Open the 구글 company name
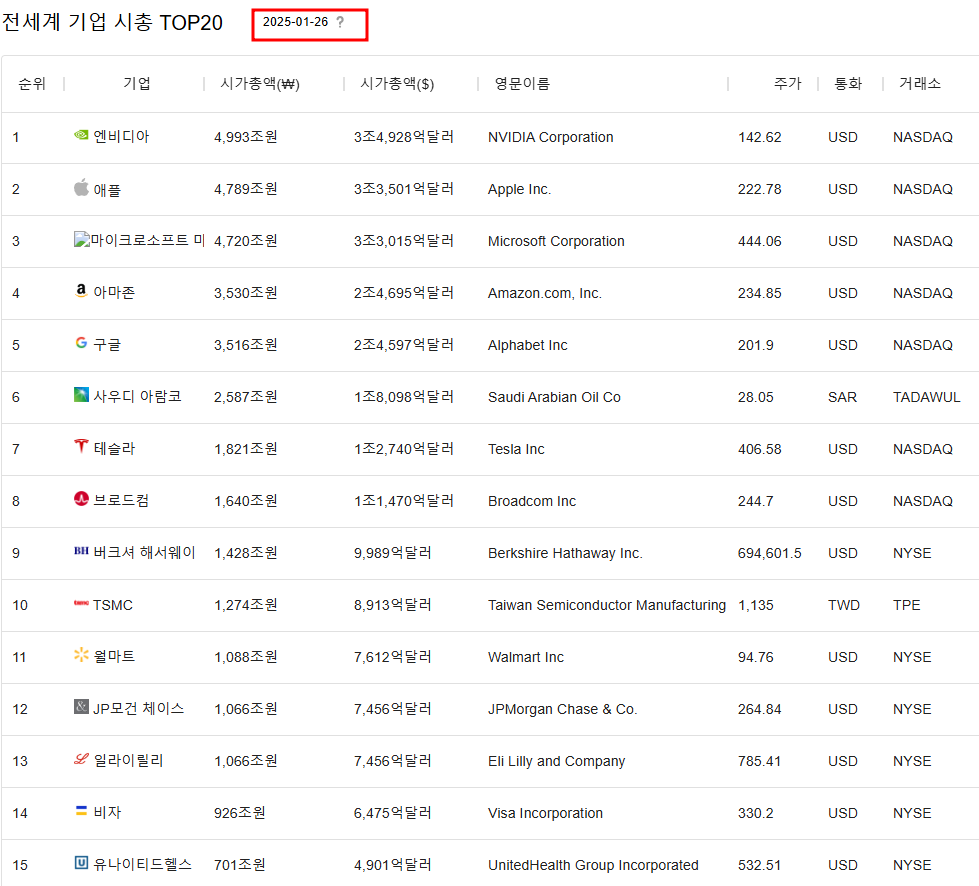 click(107, 345)
